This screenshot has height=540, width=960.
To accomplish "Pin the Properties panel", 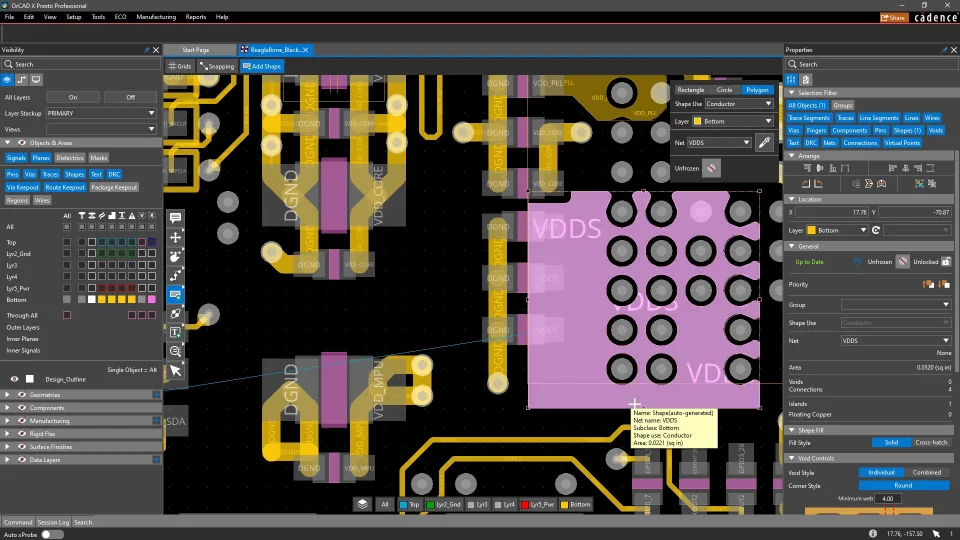I will tap(944, 50).
